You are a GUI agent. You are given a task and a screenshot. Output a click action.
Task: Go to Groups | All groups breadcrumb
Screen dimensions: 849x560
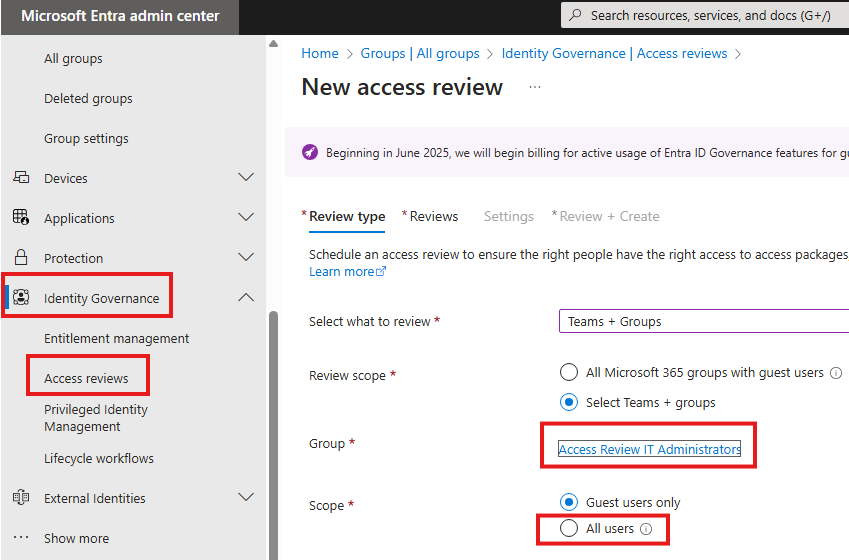pyautogui.click(x=420, y=54)
